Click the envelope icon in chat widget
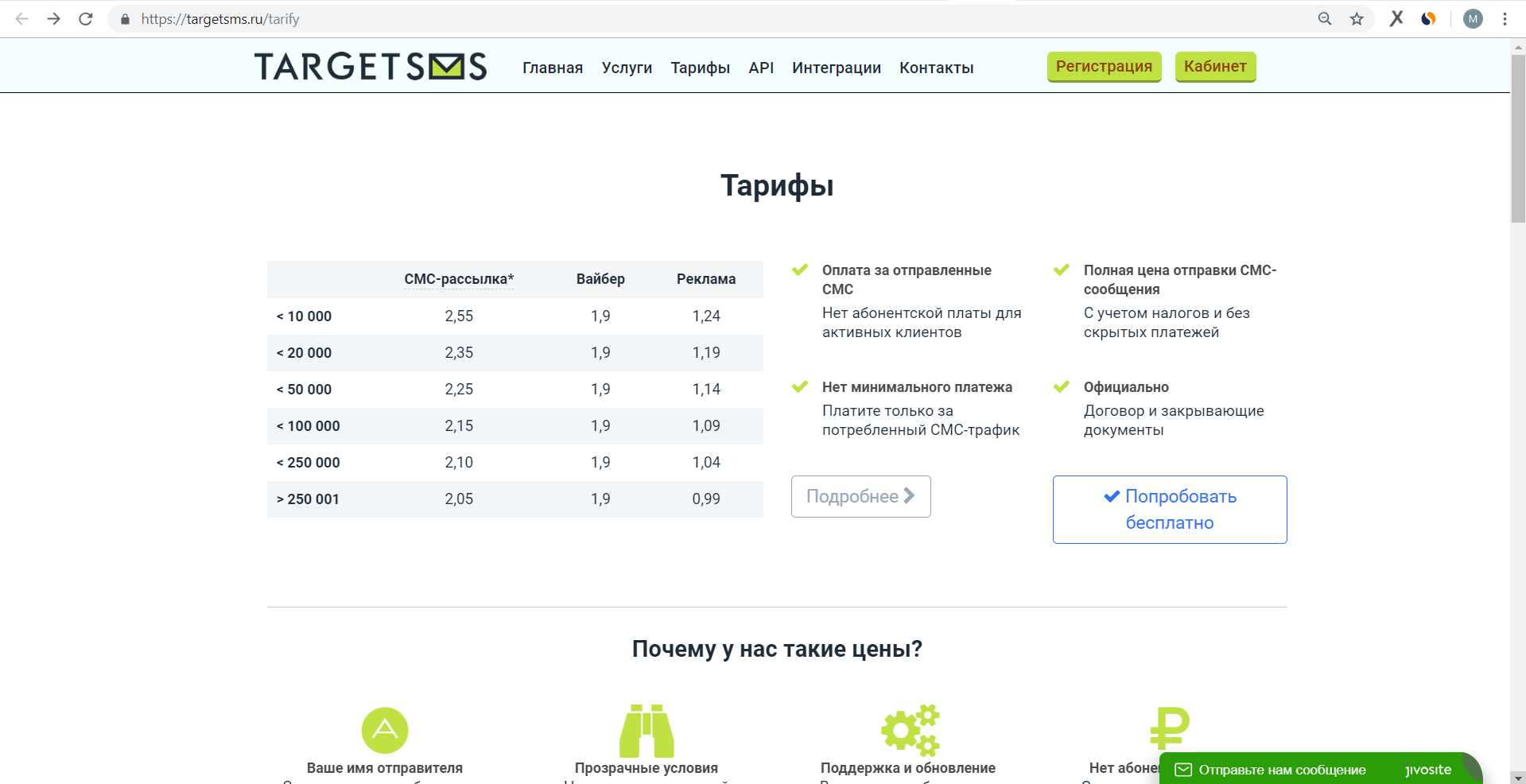 tap(1183, 770)
